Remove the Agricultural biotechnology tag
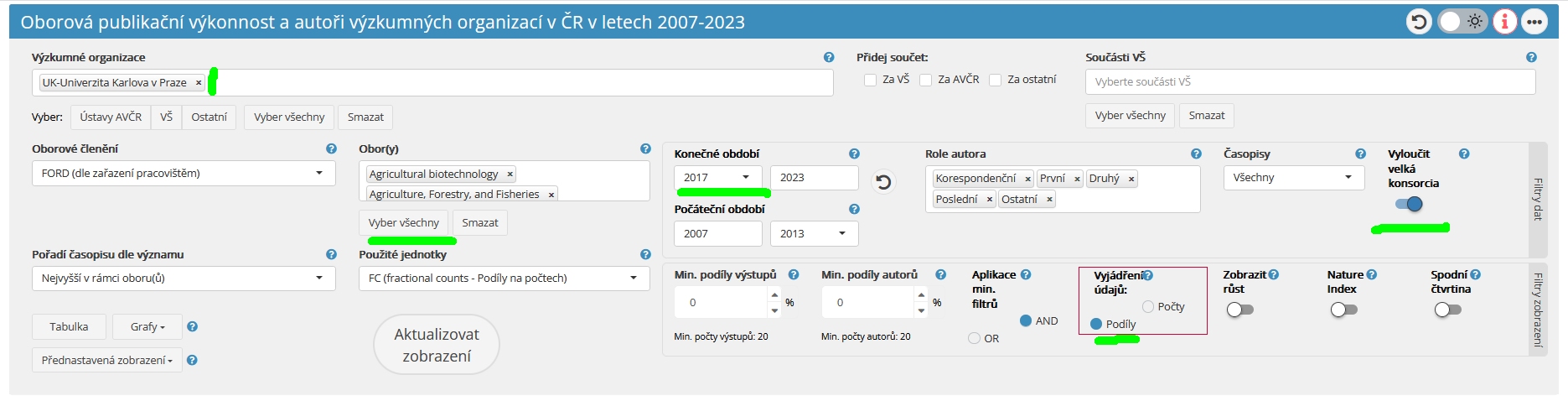The width and height of the screenshot is (1568, 401). click(510, 174)
